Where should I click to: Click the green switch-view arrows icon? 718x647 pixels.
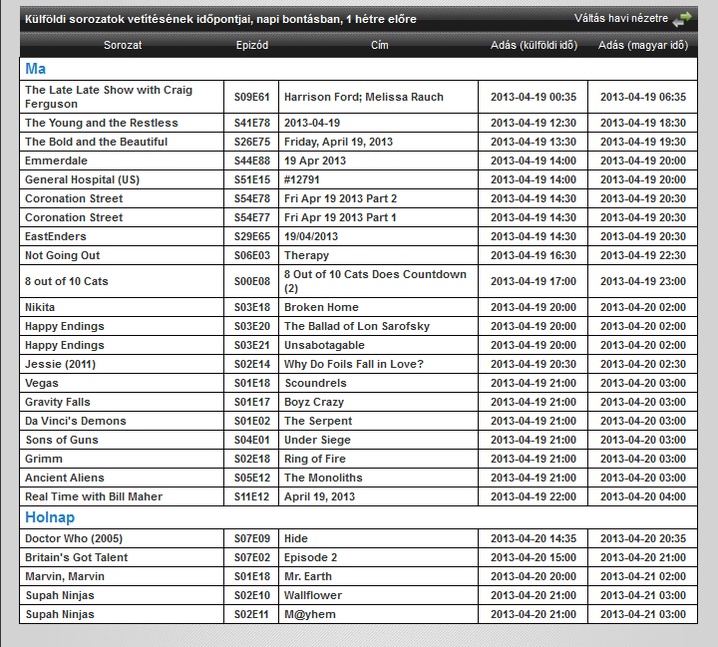(682, 19)
